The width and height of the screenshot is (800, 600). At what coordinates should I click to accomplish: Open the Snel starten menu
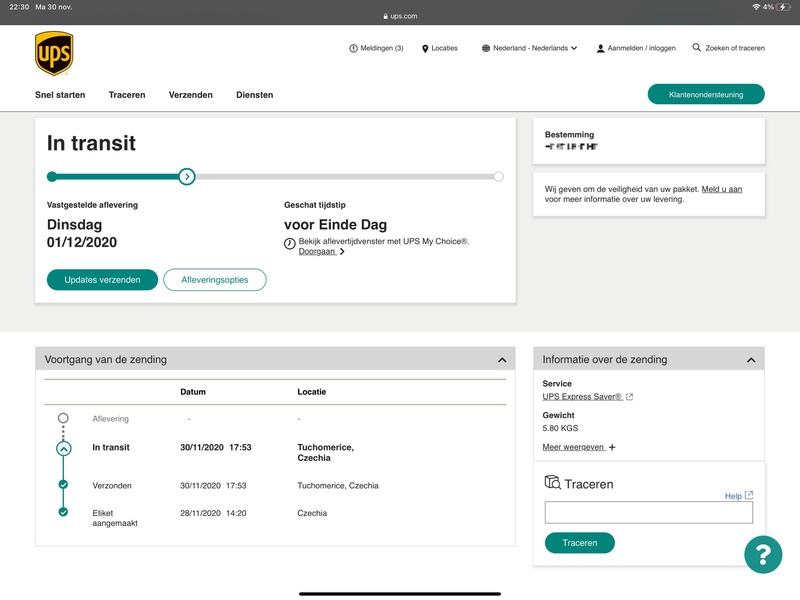[x=60, y=95]
